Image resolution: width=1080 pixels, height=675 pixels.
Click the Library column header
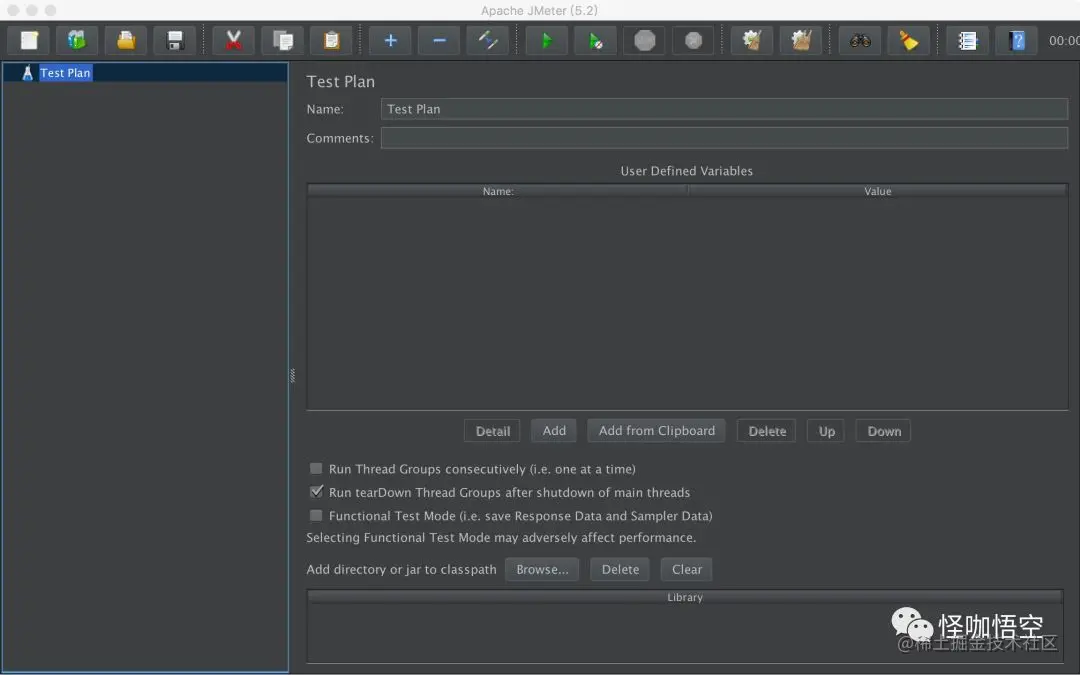685,597
